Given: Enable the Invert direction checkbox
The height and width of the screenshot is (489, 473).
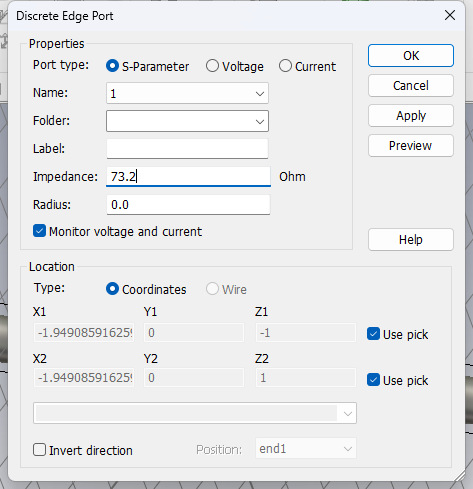Looking at the screenshot, I should tap(39, 450).
